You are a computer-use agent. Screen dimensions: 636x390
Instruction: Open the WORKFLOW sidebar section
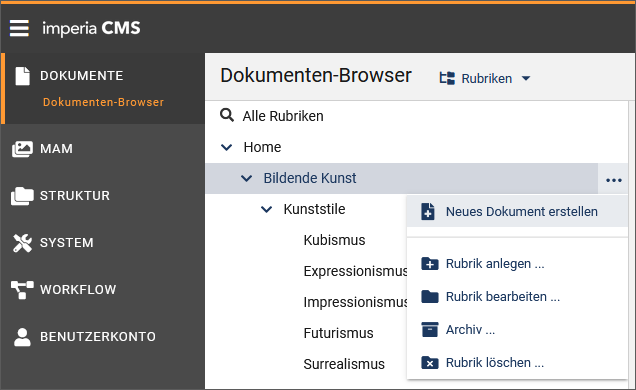[78, 290]
